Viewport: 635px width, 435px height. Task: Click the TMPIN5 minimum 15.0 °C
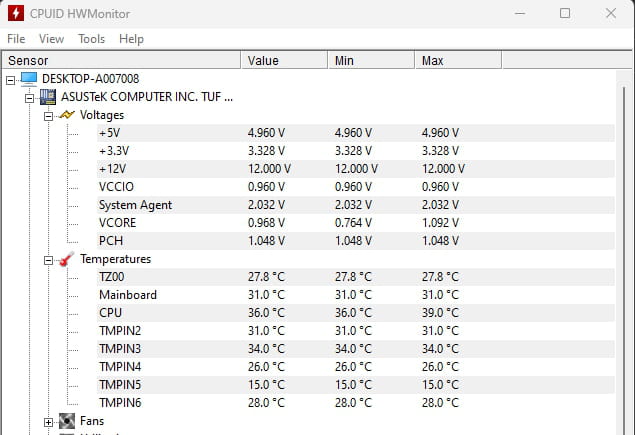pyautogui.click(x=354, y=385)
